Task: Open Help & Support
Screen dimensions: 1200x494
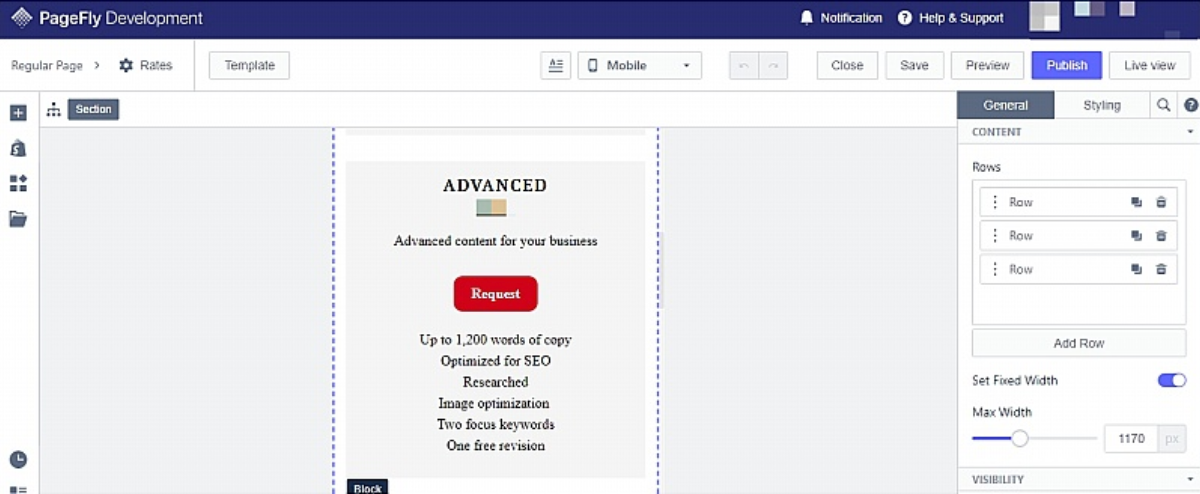Action: (950, 18)
